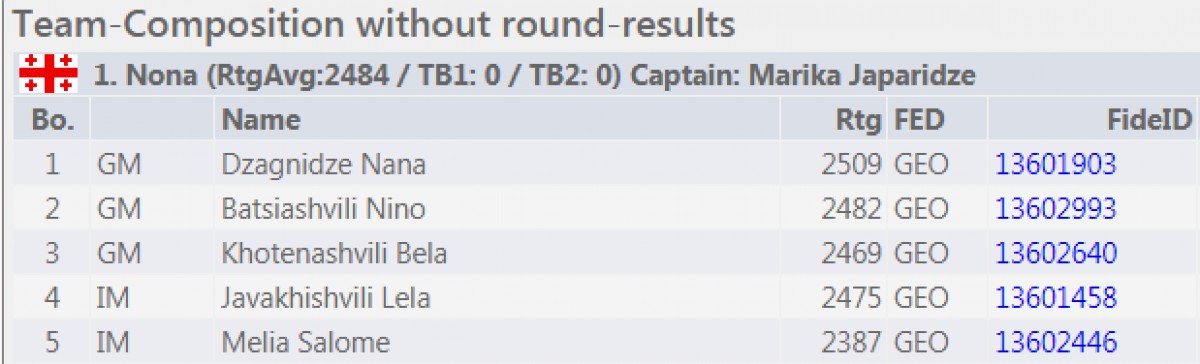Select player name Batsiashvili Nino
The height and width of the screenshot is (364, 1200).
[x=323, y=209]
